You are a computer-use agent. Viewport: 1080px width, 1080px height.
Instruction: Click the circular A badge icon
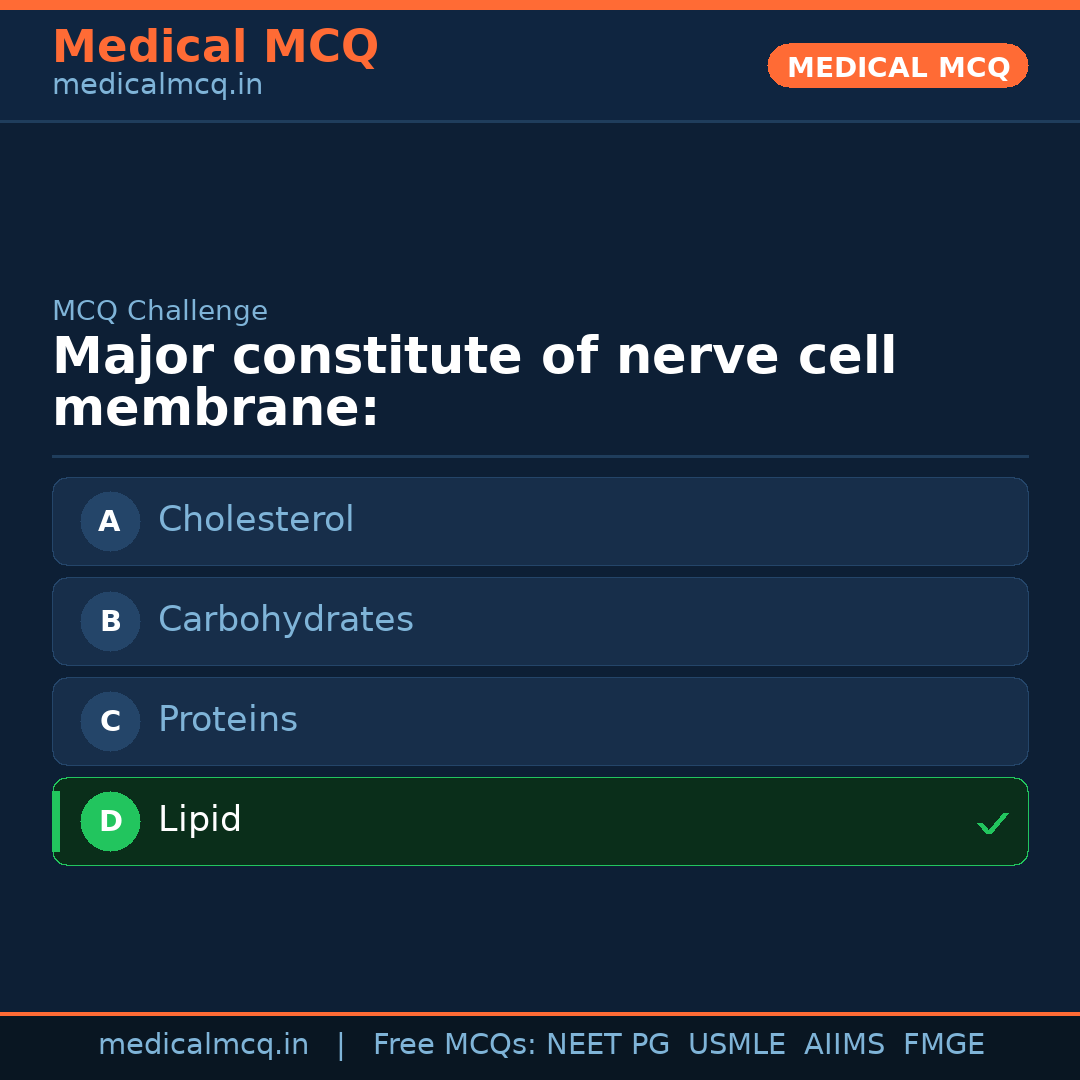coord(110,521)
